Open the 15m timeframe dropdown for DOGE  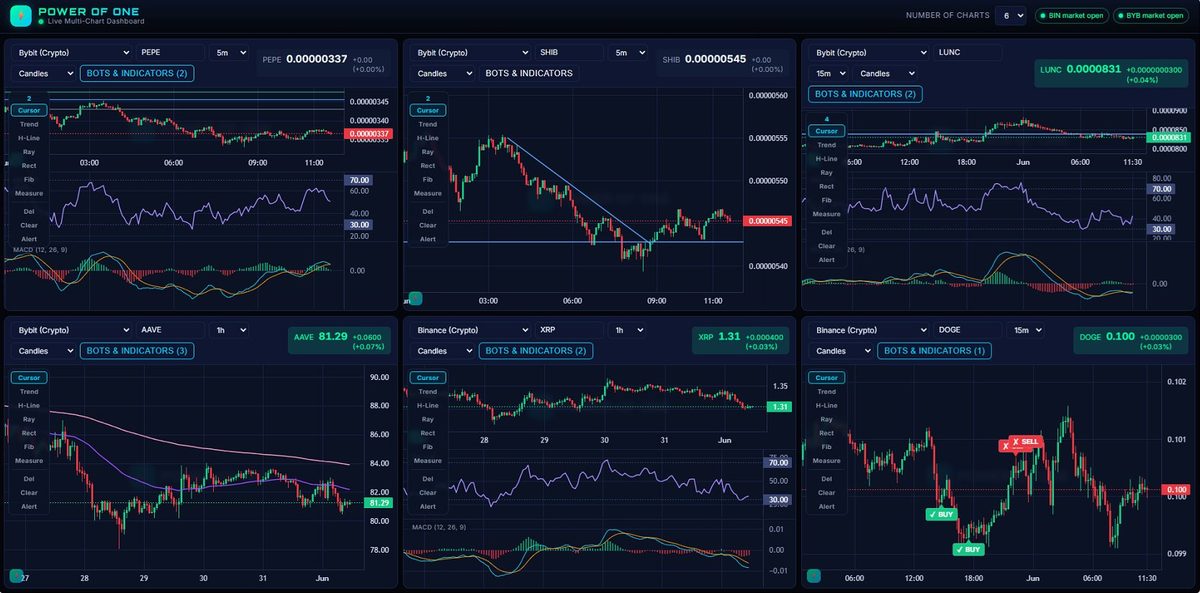click(x=1026, y=330)
